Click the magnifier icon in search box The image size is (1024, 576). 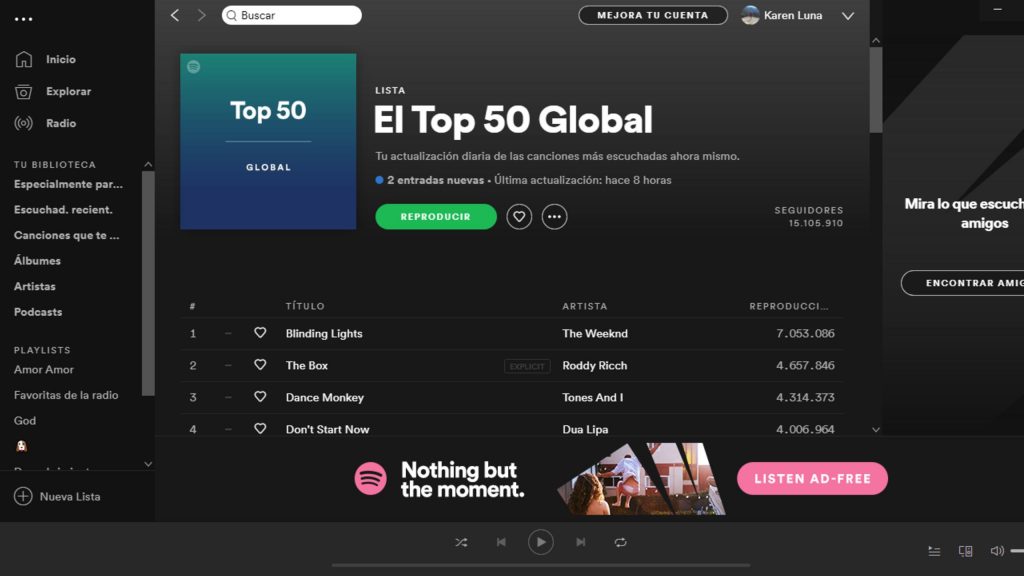pos(231,16)
